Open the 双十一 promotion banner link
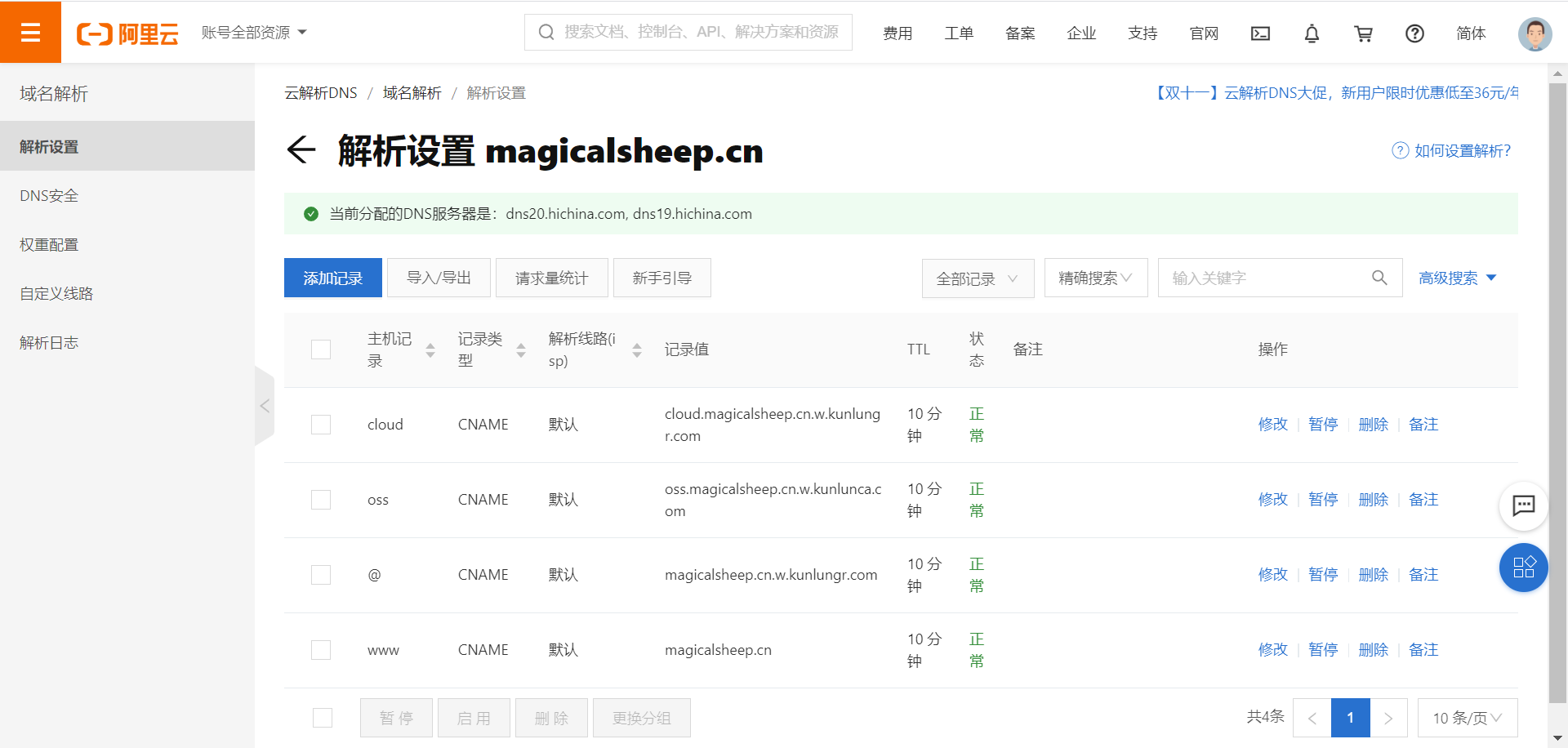1568x748 pixels. (x=1335, y=93)
